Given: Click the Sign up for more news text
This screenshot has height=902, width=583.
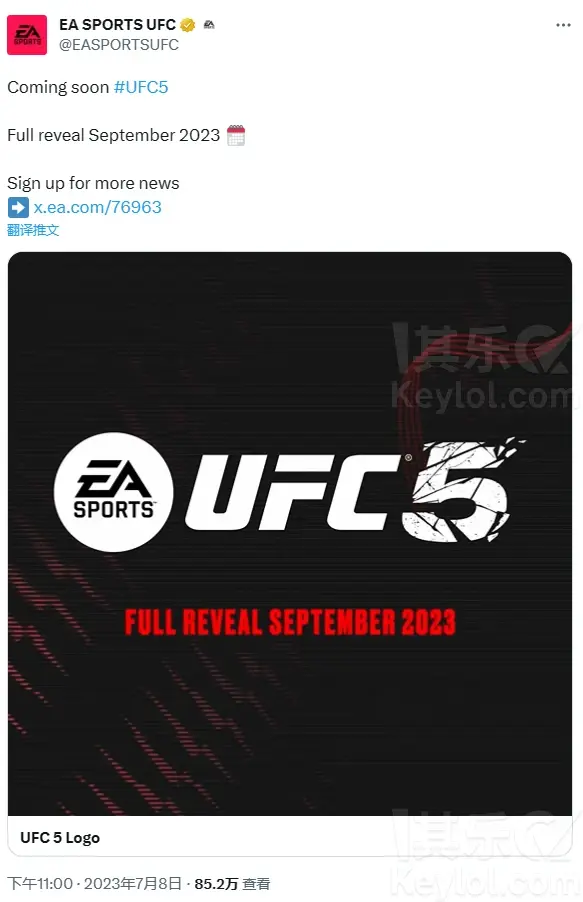Looking at the screenshot, I should 93,184.
